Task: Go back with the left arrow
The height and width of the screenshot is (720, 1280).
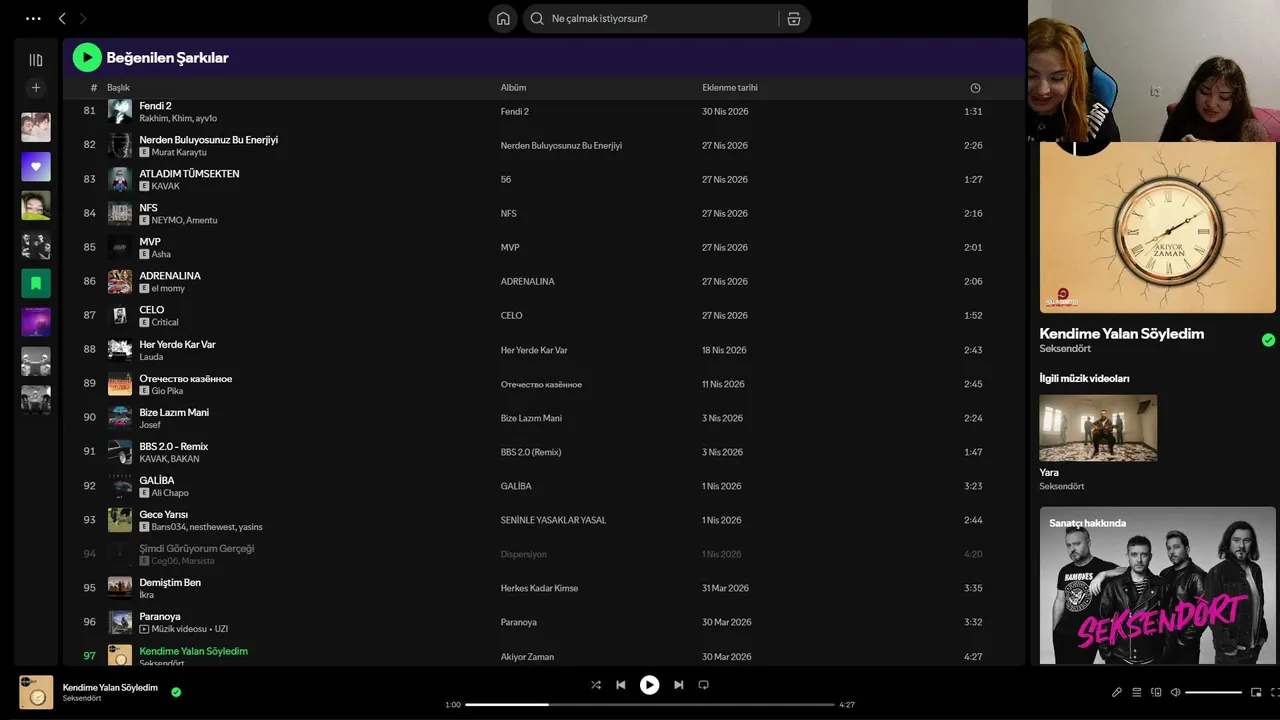Action: click(62, 18)
